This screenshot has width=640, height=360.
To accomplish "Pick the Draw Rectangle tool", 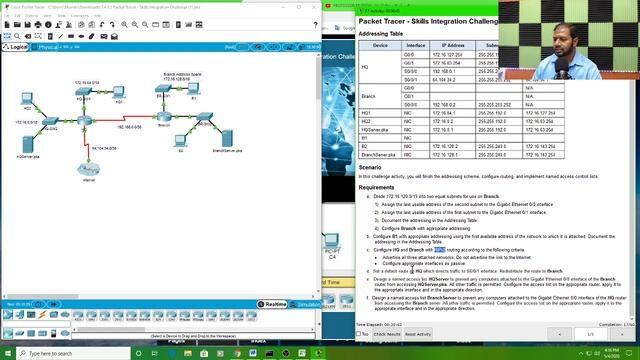I will pyautogui.click(x=71, y=36).
